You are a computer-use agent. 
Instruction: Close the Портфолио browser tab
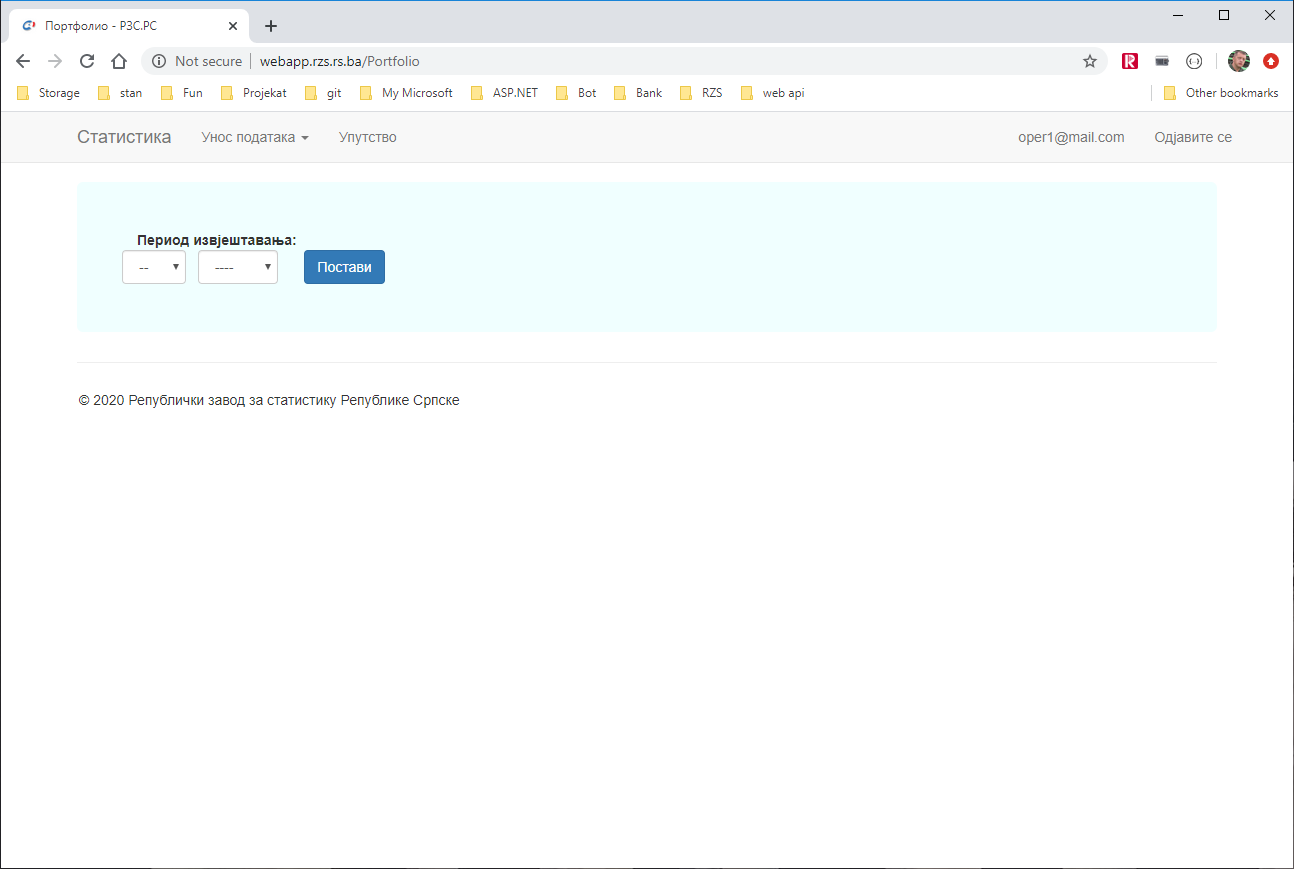point(233,26)
